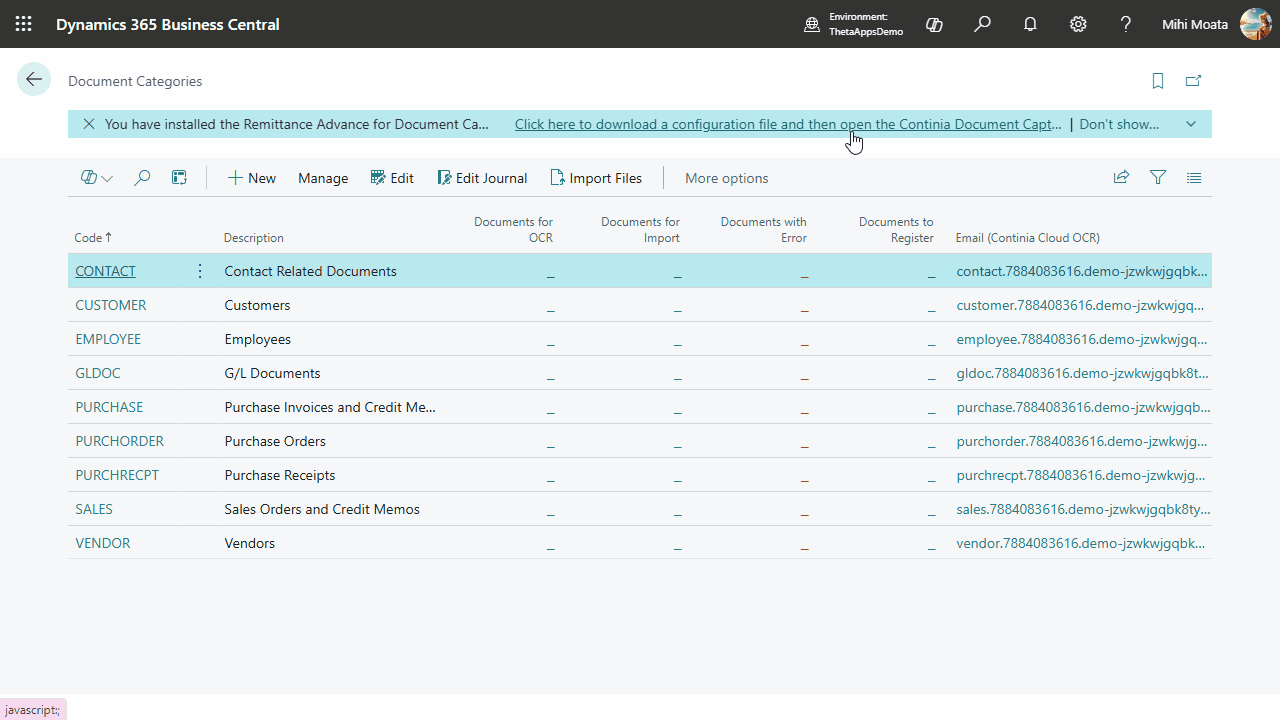This screenshot has height=720, width=1280.
Task: Sort by the Description column header
Action: [254, 238]
